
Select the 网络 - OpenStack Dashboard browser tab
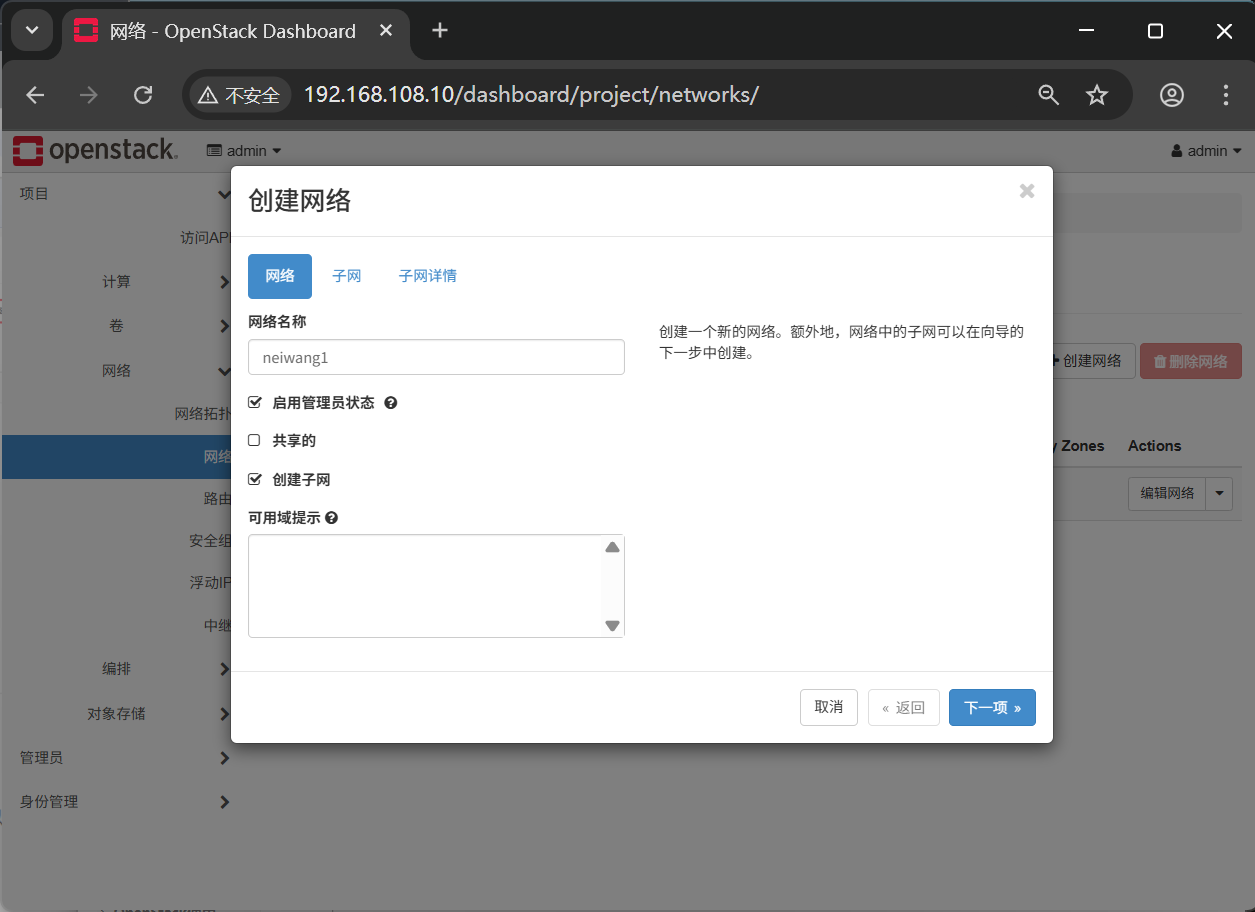(235, 31)
